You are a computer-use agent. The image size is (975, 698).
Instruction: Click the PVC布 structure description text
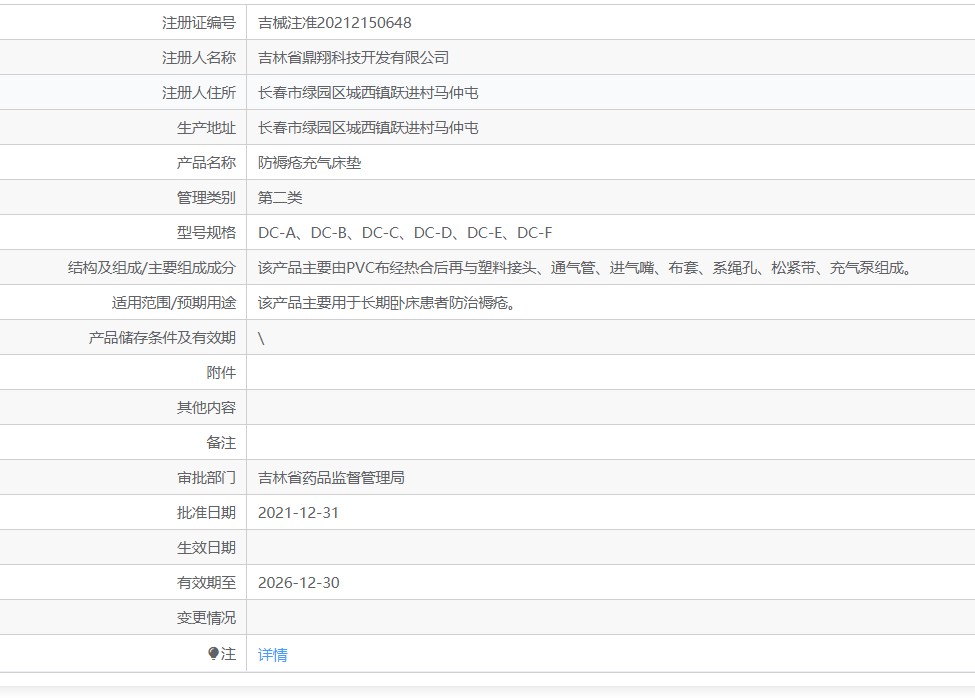[585, 268]
